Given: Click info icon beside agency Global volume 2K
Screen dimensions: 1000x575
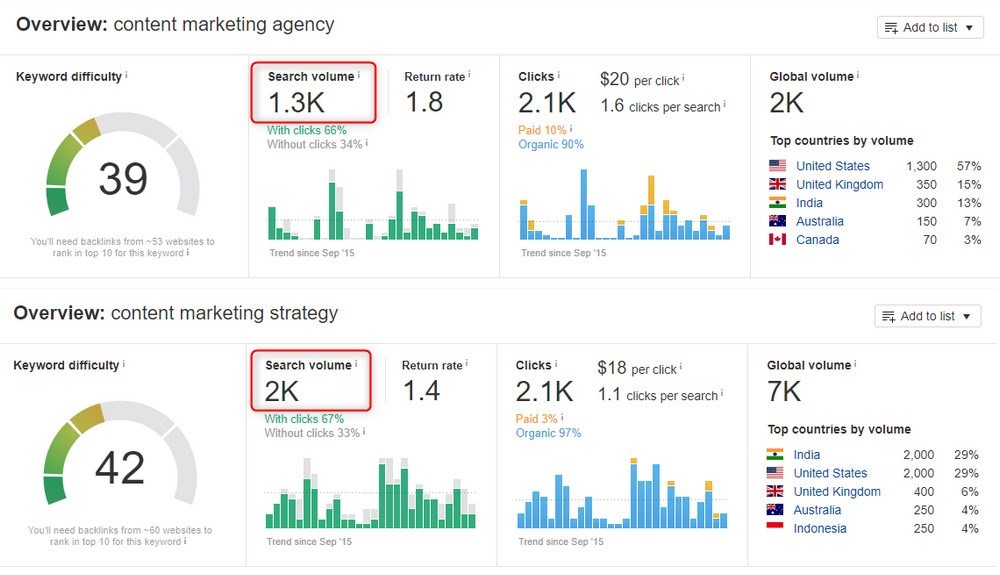Looking at the screenshot, I should click(x=858, y=74).
